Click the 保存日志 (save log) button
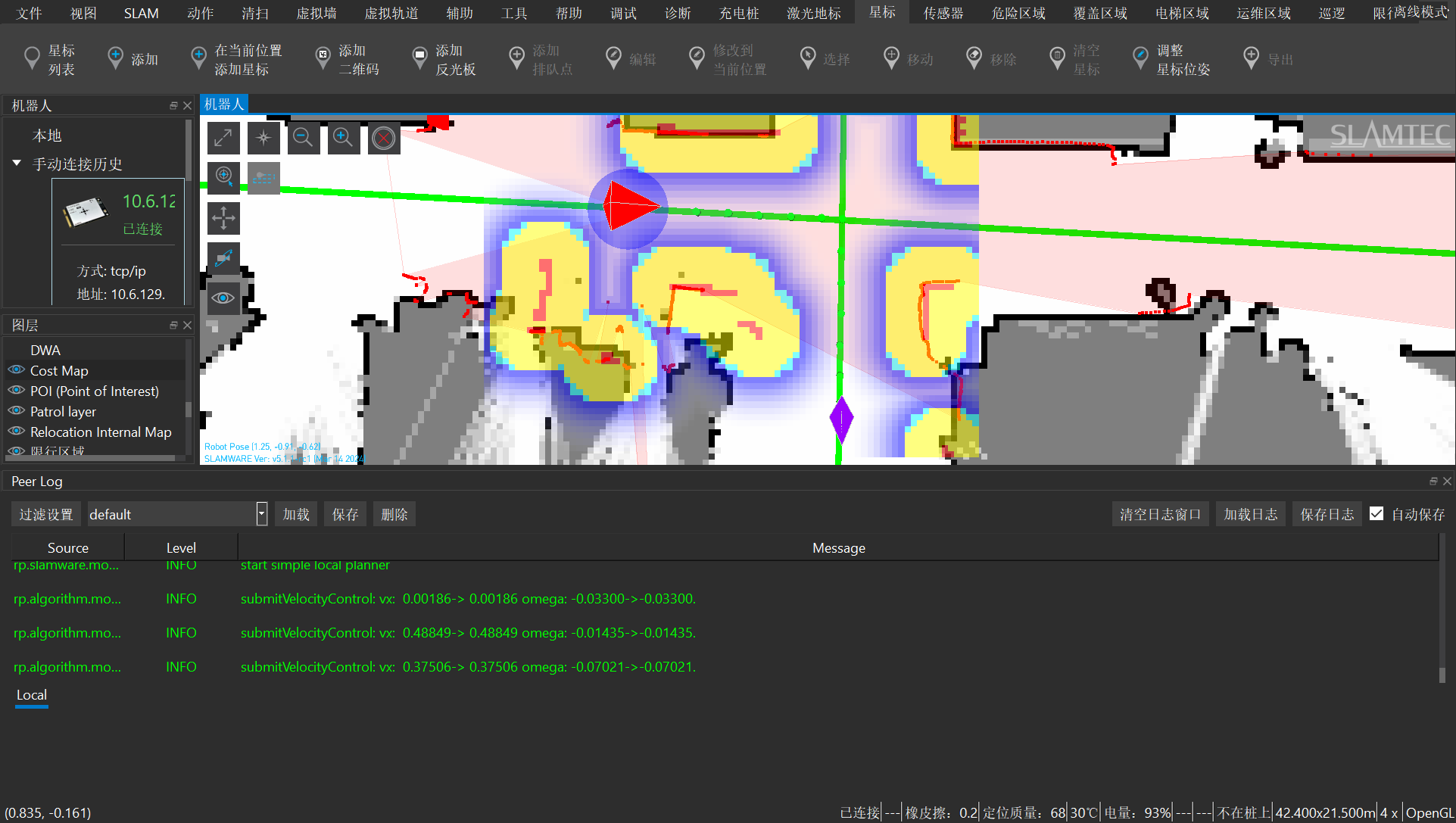 pyautogui.click(x=1327, y=513)
